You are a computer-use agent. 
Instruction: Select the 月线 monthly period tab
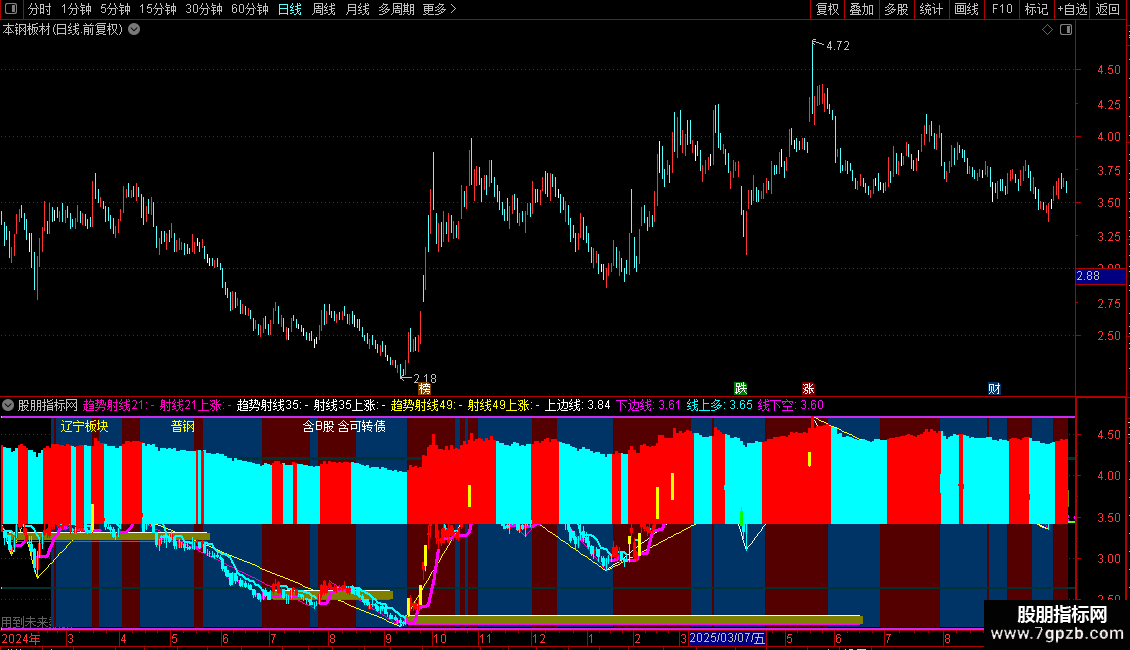click(357, 9)
